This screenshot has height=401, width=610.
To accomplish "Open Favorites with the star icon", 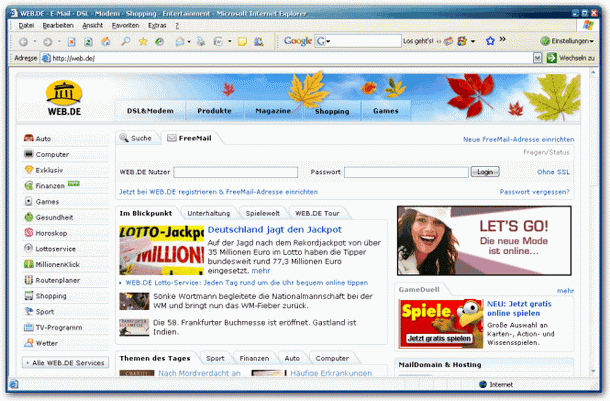I will (x=143, y=41).
